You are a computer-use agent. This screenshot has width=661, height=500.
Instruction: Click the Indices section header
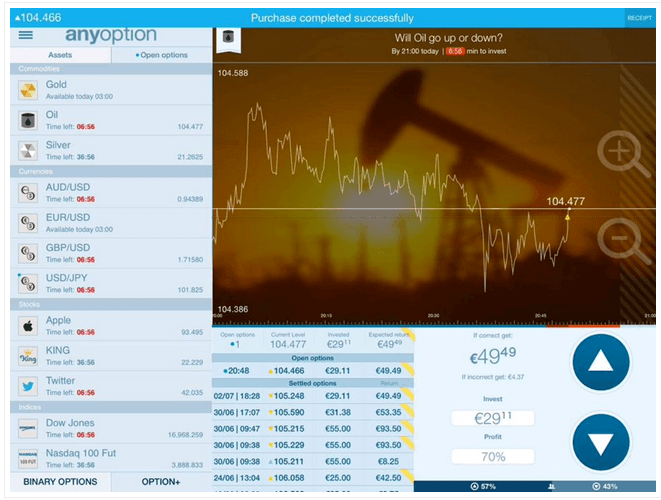(111, 407)
